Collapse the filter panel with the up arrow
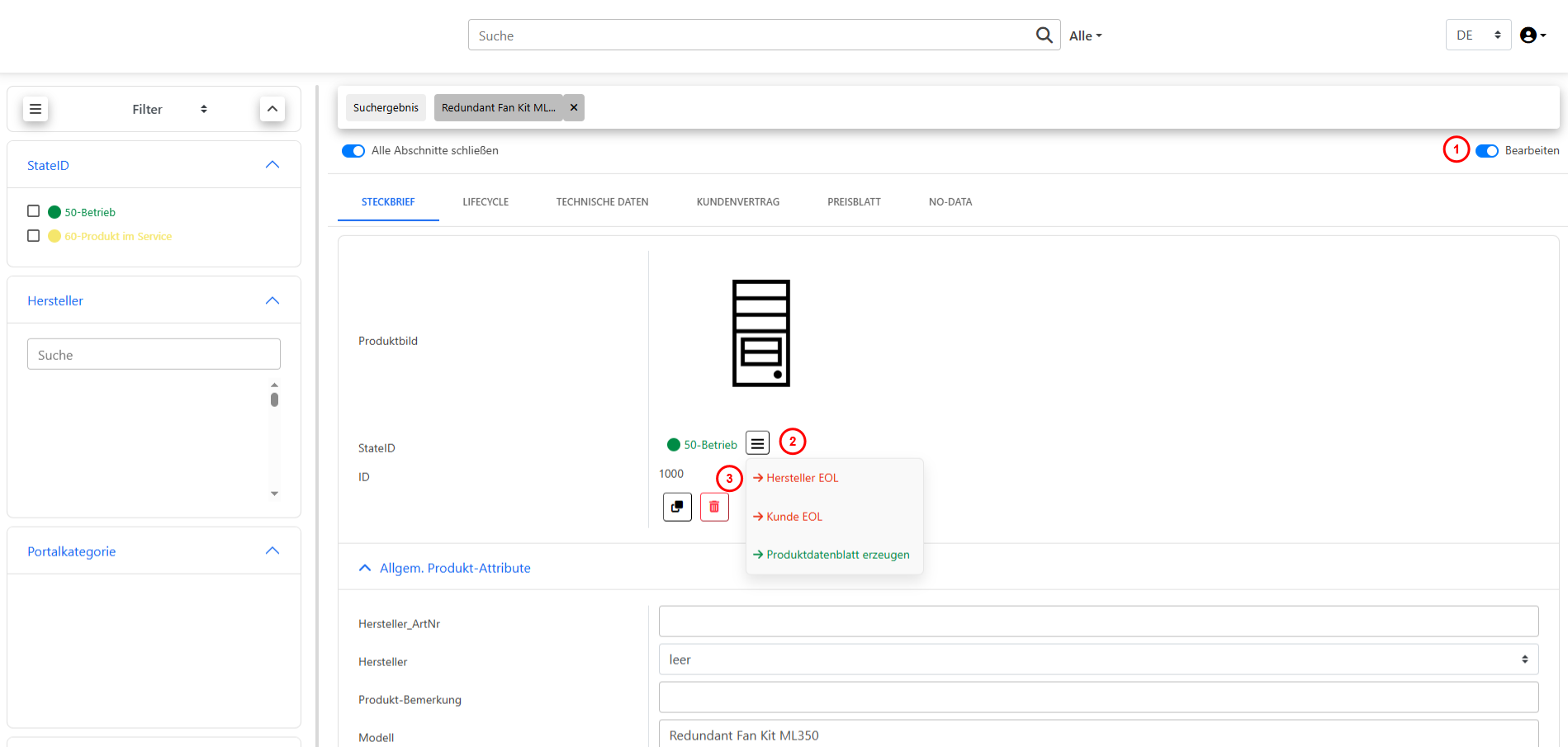The height and width of the screenshot is (747, 1568). point(272,109)
